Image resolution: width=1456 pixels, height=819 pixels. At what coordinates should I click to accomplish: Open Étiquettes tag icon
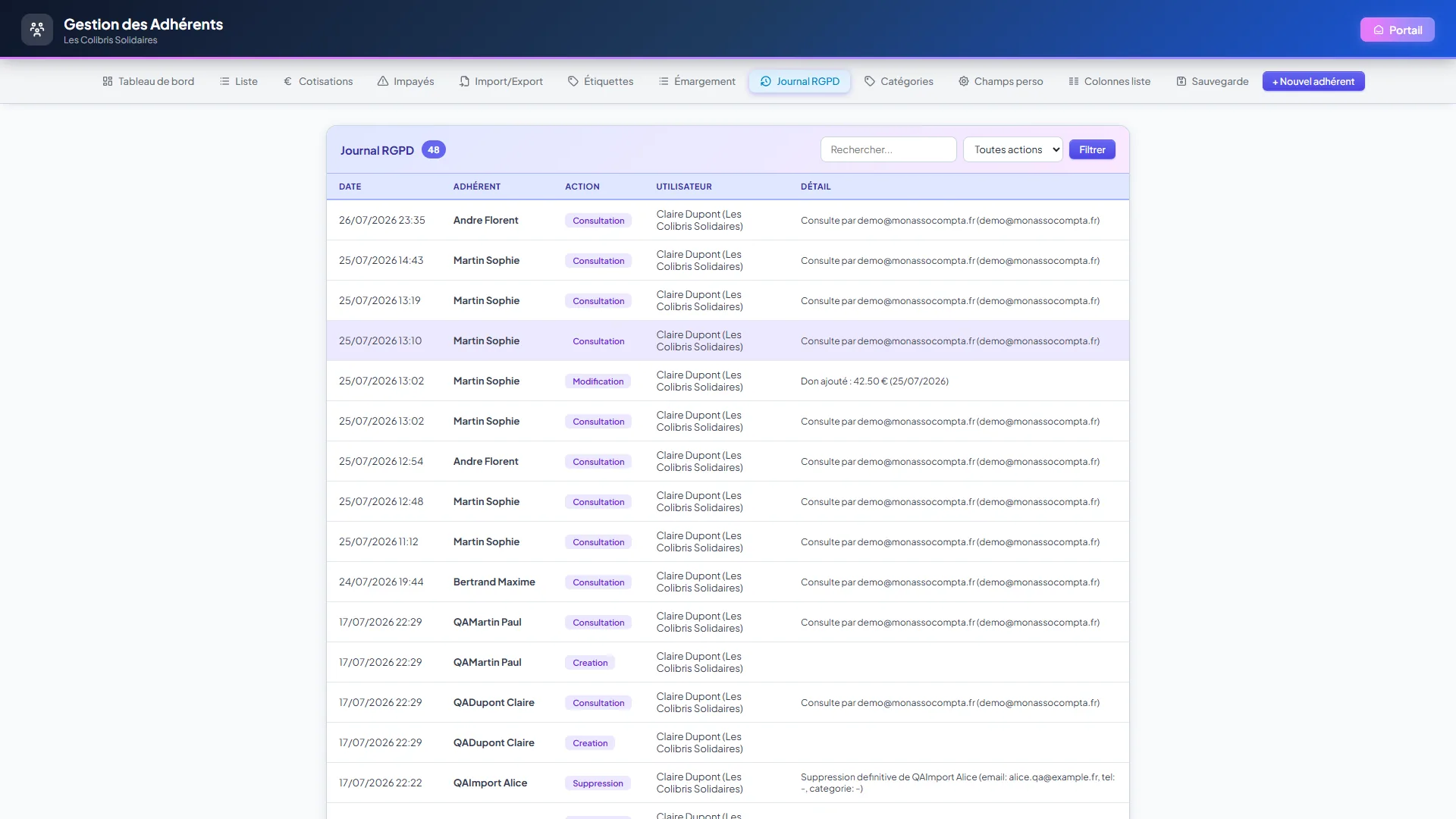click(x=573, y=81)
